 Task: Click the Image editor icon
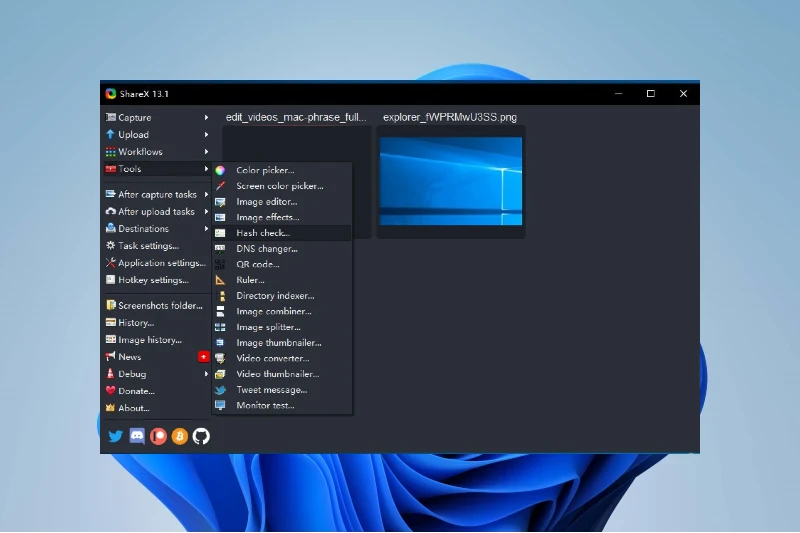[x=220, y=202]
